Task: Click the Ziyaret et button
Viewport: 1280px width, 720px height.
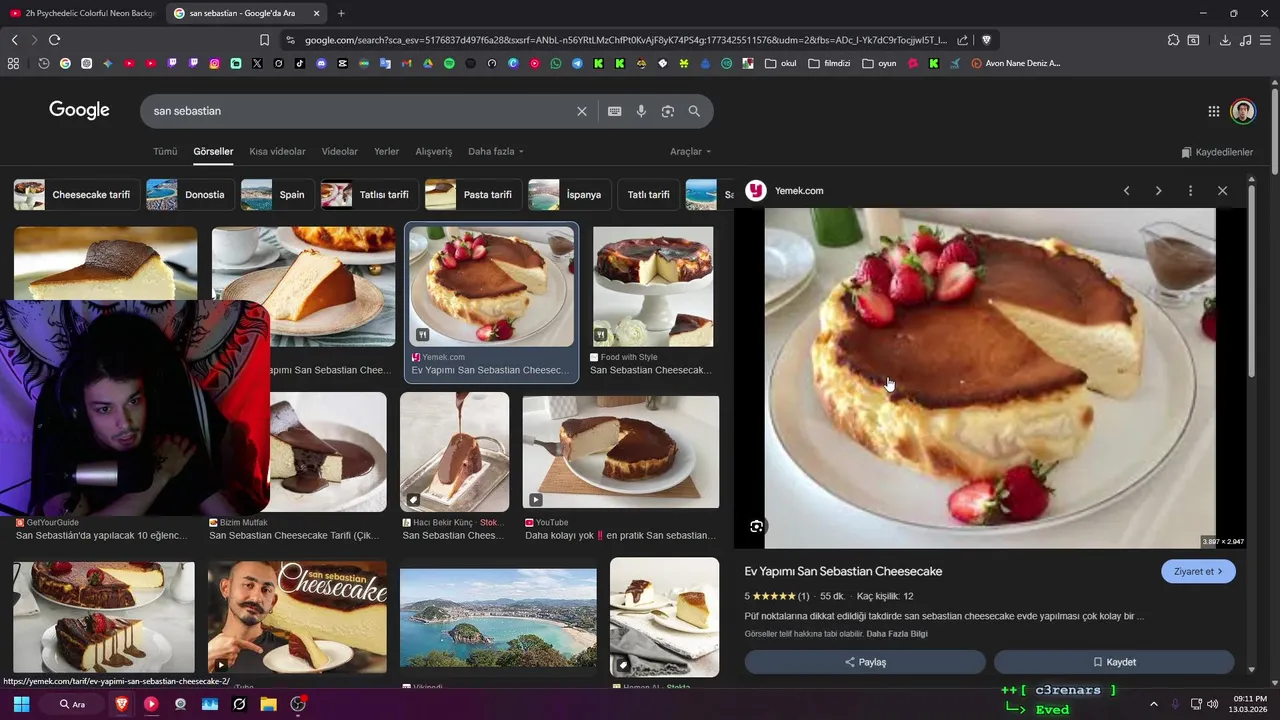Action: pos(1198,572)
